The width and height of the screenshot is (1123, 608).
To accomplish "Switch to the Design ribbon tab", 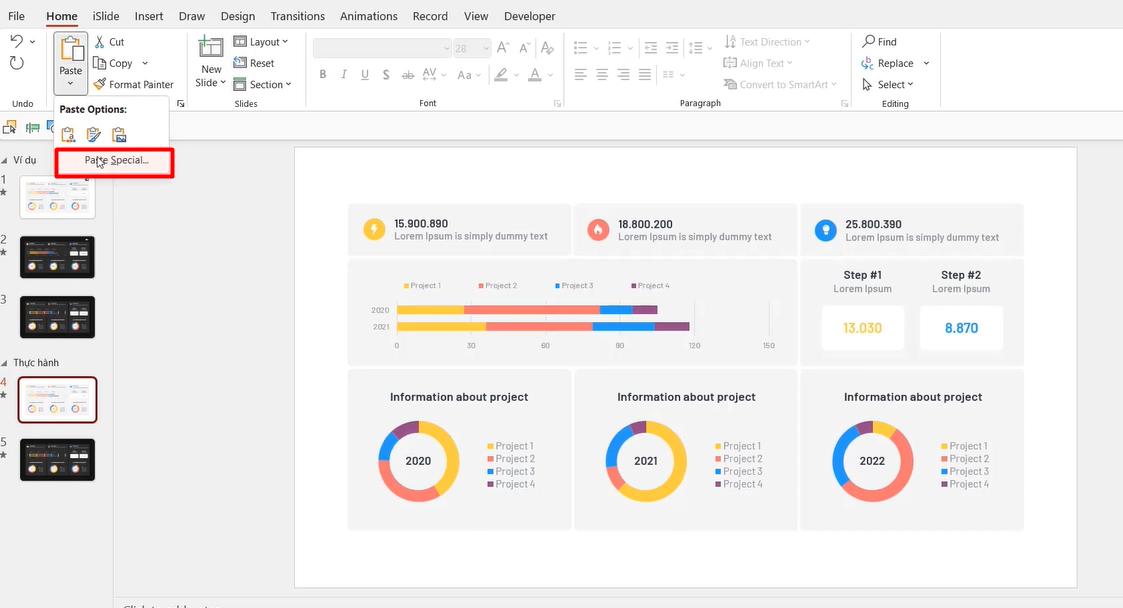I will click(237, 15).
